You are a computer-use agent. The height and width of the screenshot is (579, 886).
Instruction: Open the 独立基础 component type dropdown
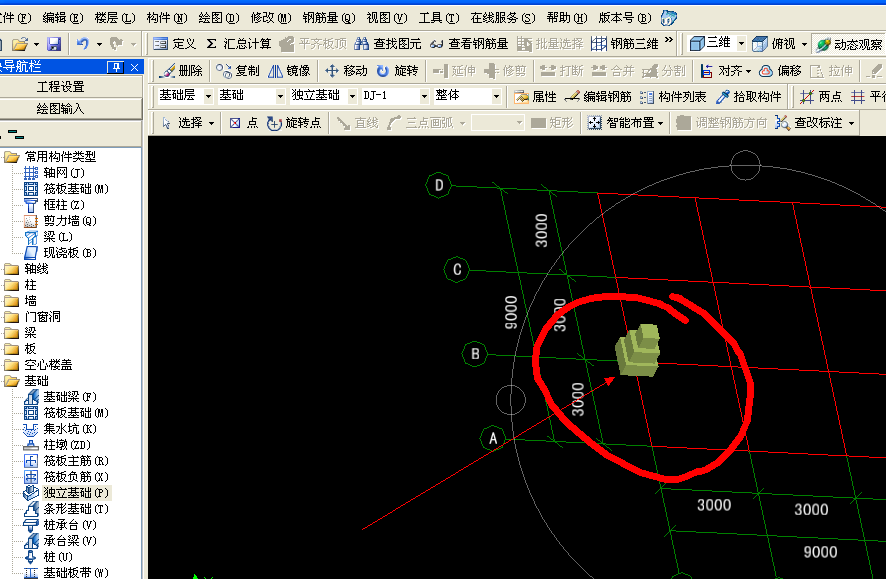tap(352, 97)
